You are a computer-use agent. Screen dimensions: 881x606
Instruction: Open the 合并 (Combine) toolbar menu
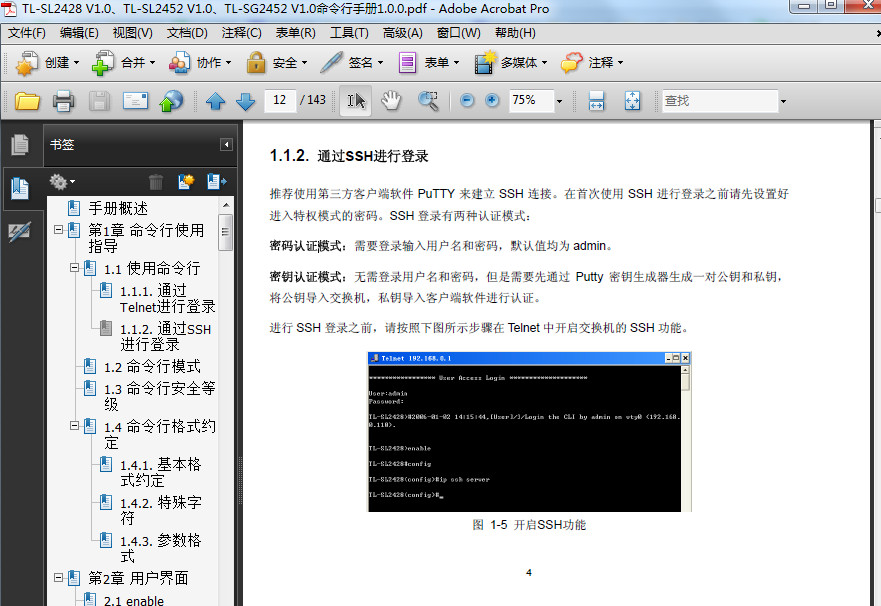coord(123,62)
